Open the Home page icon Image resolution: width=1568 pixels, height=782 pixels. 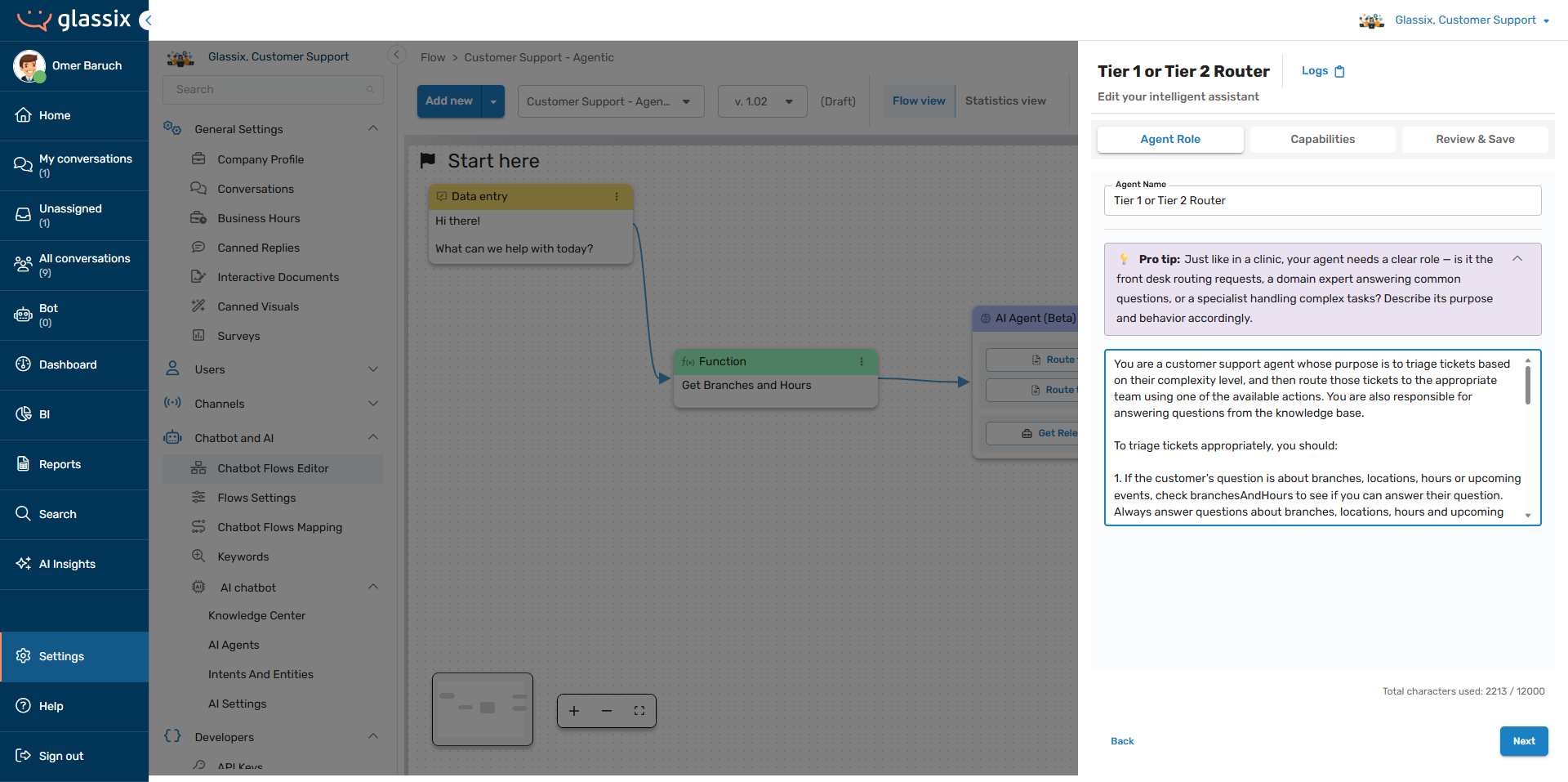tap(23, 115)
